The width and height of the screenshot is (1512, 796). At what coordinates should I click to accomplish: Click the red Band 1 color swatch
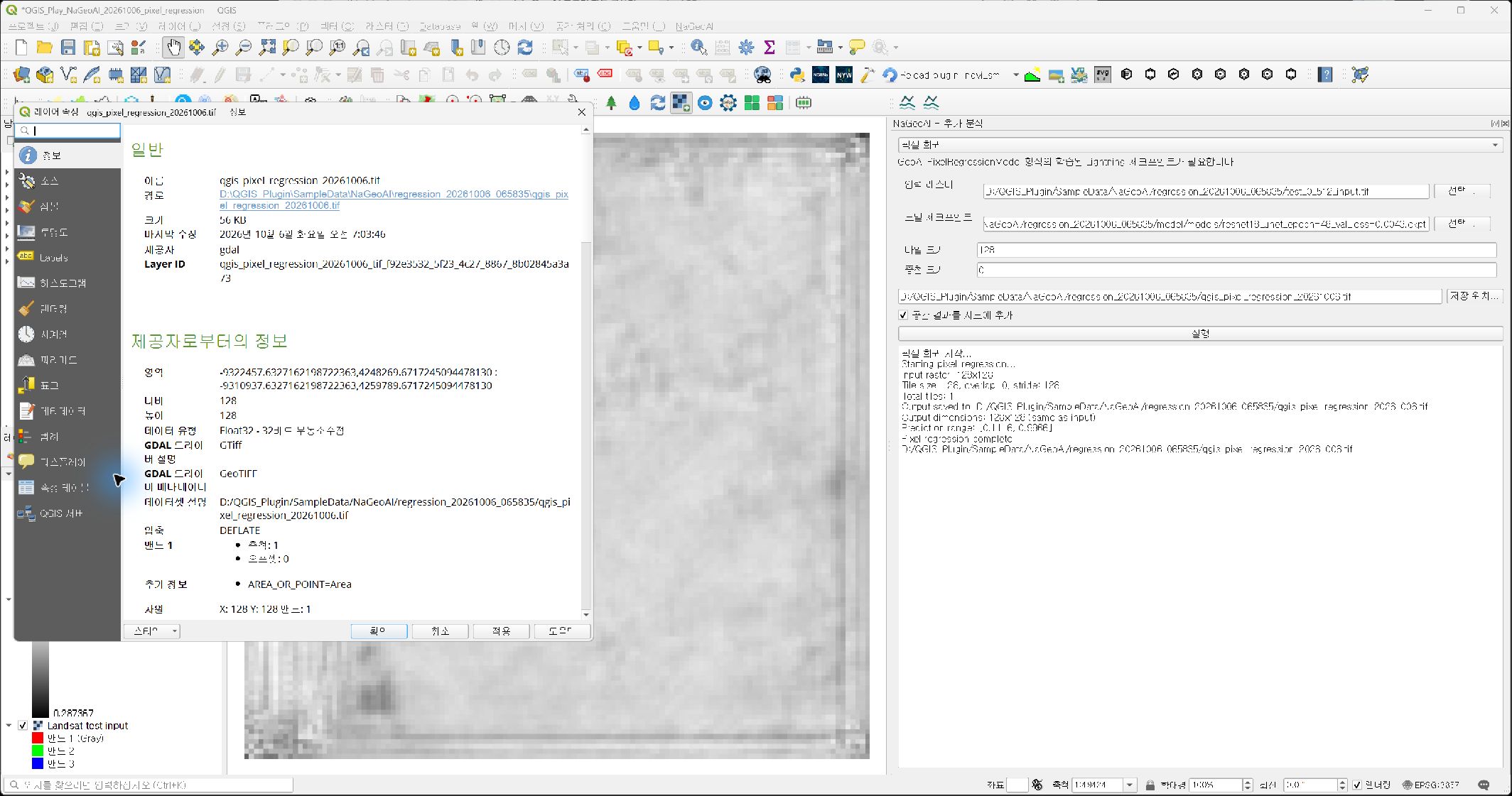38,738
